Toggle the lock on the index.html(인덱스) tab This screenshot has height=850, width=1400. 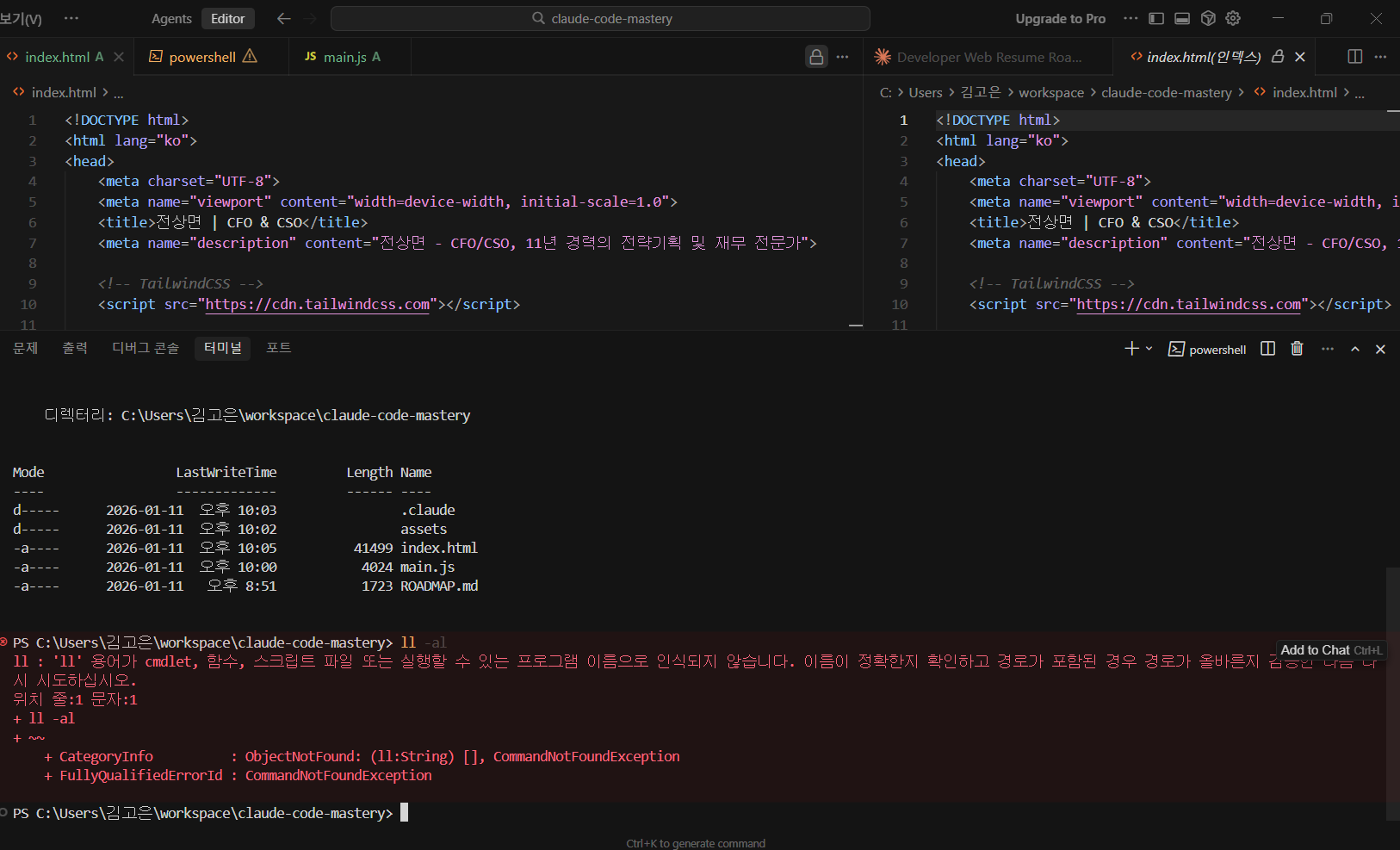click(x=1278, y=57)
